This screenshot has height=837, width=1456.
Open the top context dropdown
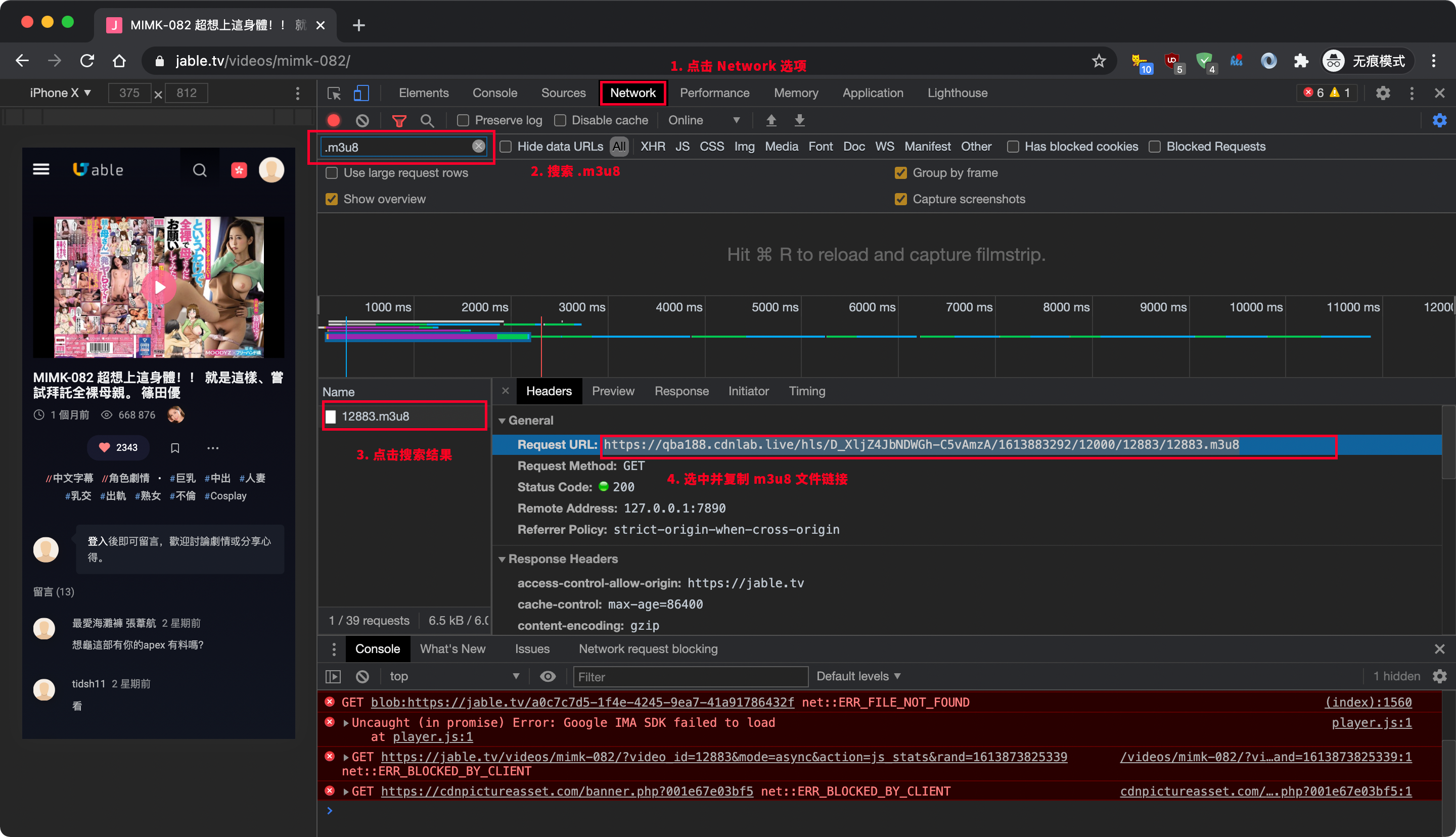(x=454, y=677)
